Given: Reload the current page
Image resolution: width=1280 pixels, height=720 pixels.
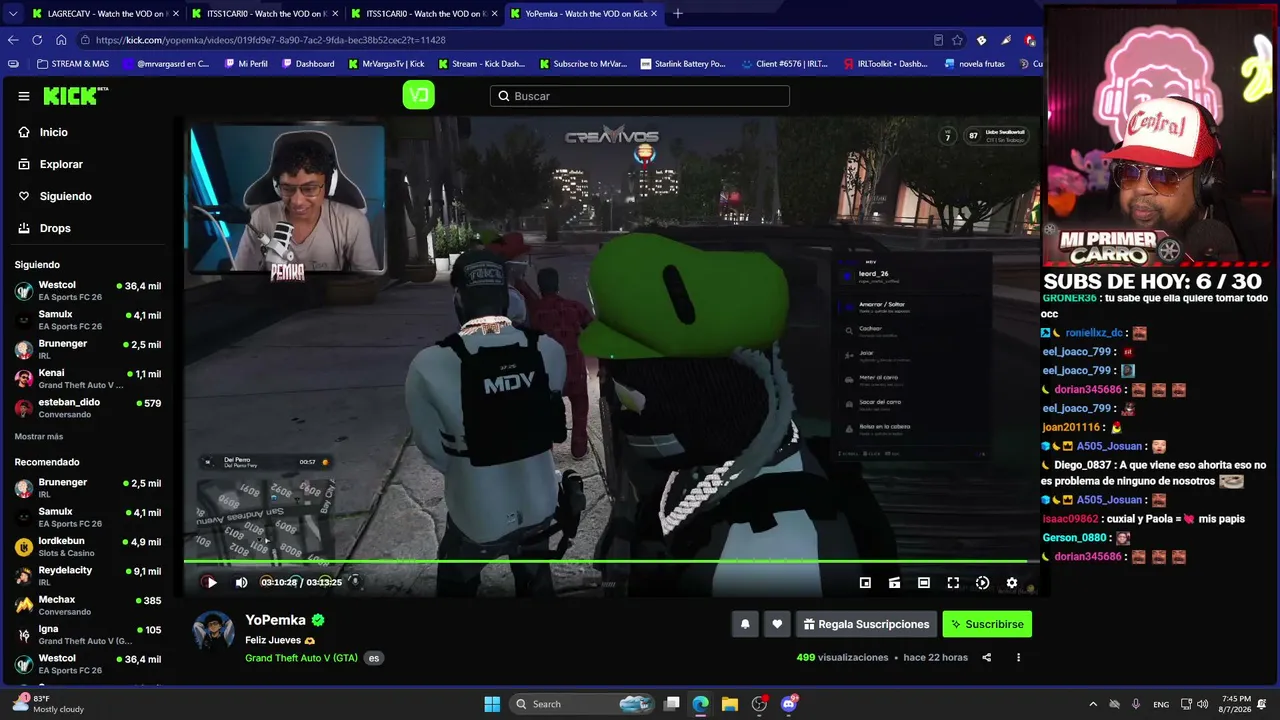Looking at the screenshot, I should pos(37,40).
